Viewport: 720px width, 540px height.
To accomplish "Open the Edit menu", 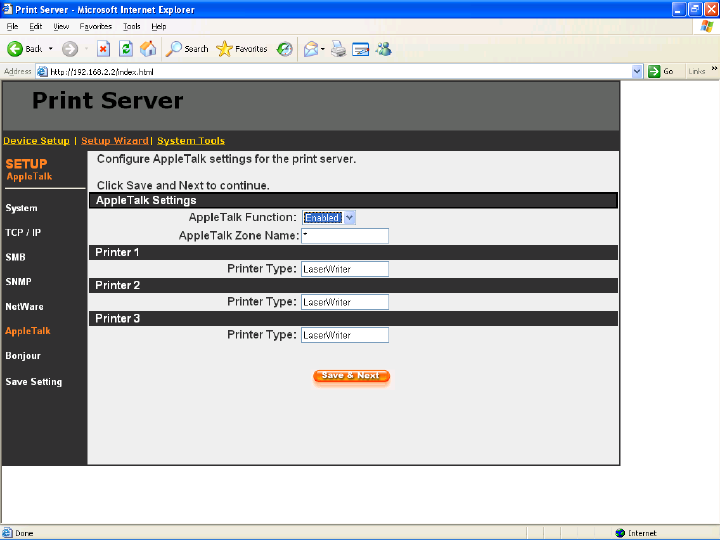I will pyautogui.click(x=35, y=26).
